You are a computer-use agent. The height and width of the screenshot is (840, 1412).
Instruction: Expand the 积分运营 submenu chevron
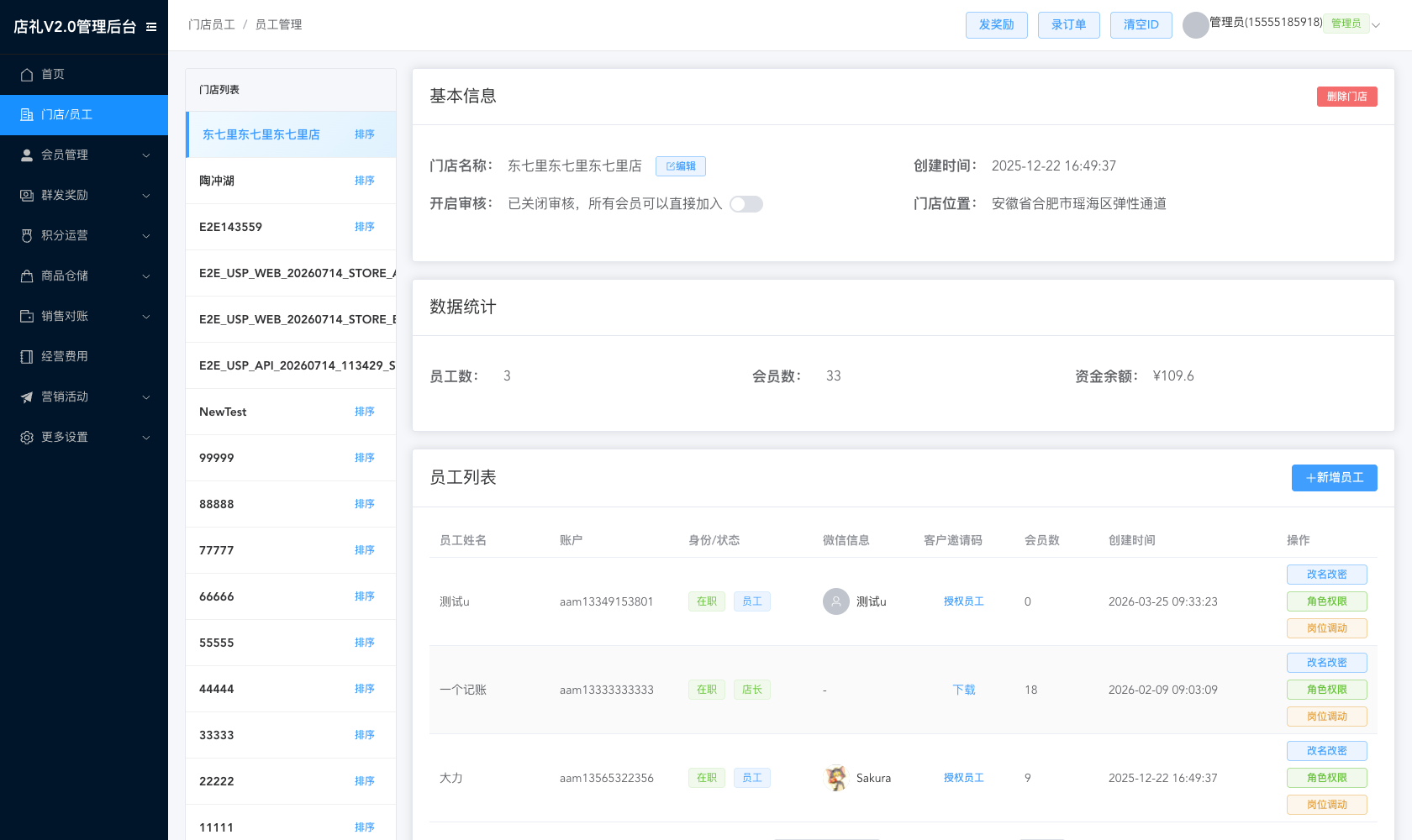pos(146,236)
